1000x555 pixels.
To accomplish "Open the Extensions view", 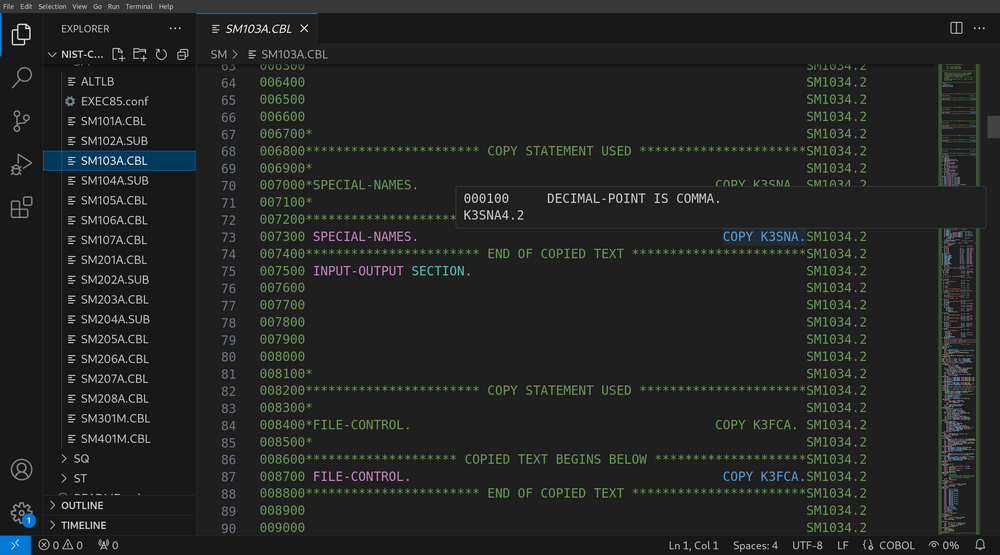I will 21,207.
